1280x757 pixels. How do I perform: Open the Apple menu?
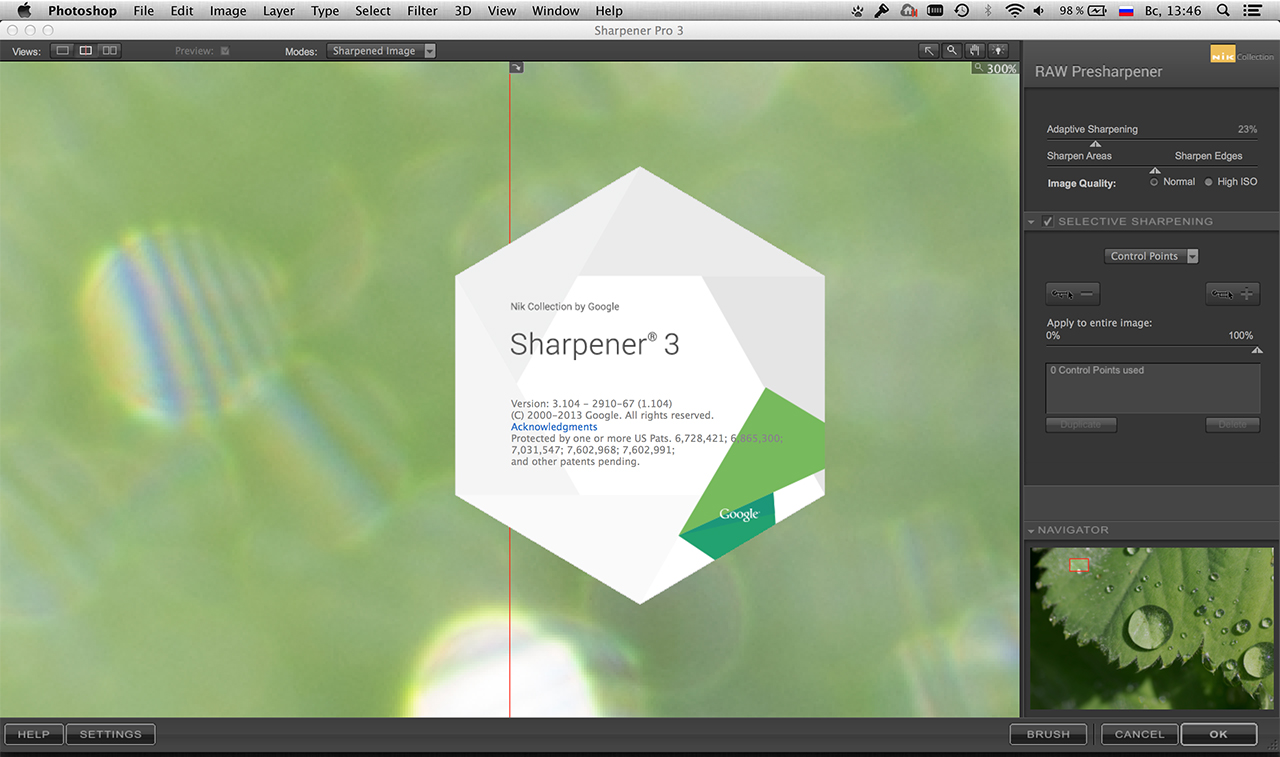(24, 11)
